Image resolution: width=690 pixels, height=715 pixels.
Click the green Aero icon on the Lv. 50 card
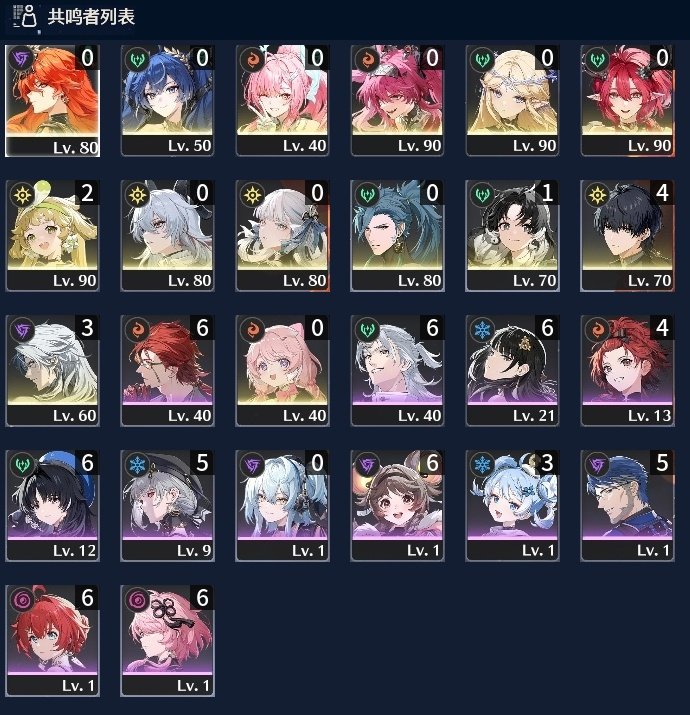(x=137, y=59)
